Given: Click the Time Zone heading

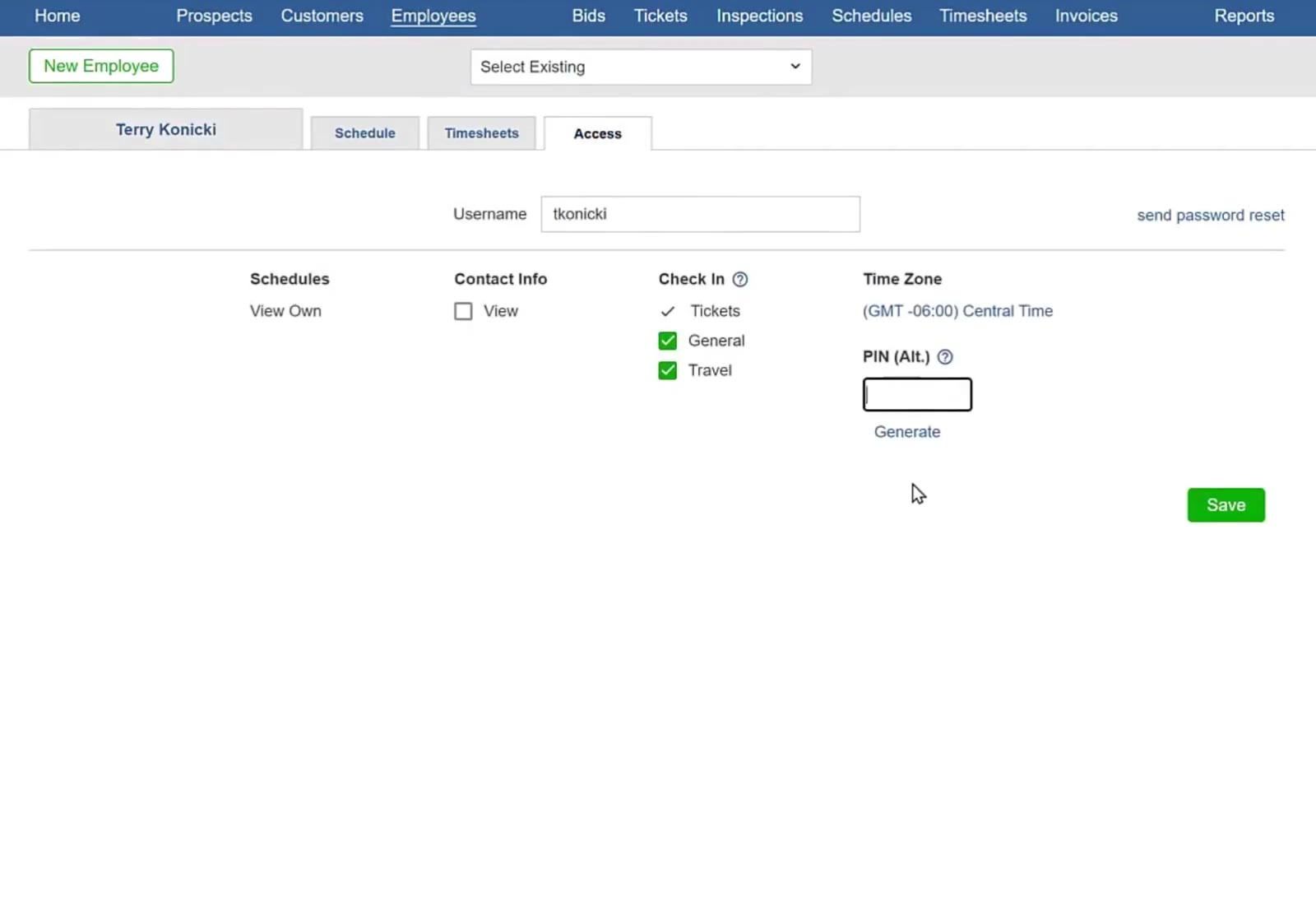Looking at the screenshot, I should tap(902, 279).
